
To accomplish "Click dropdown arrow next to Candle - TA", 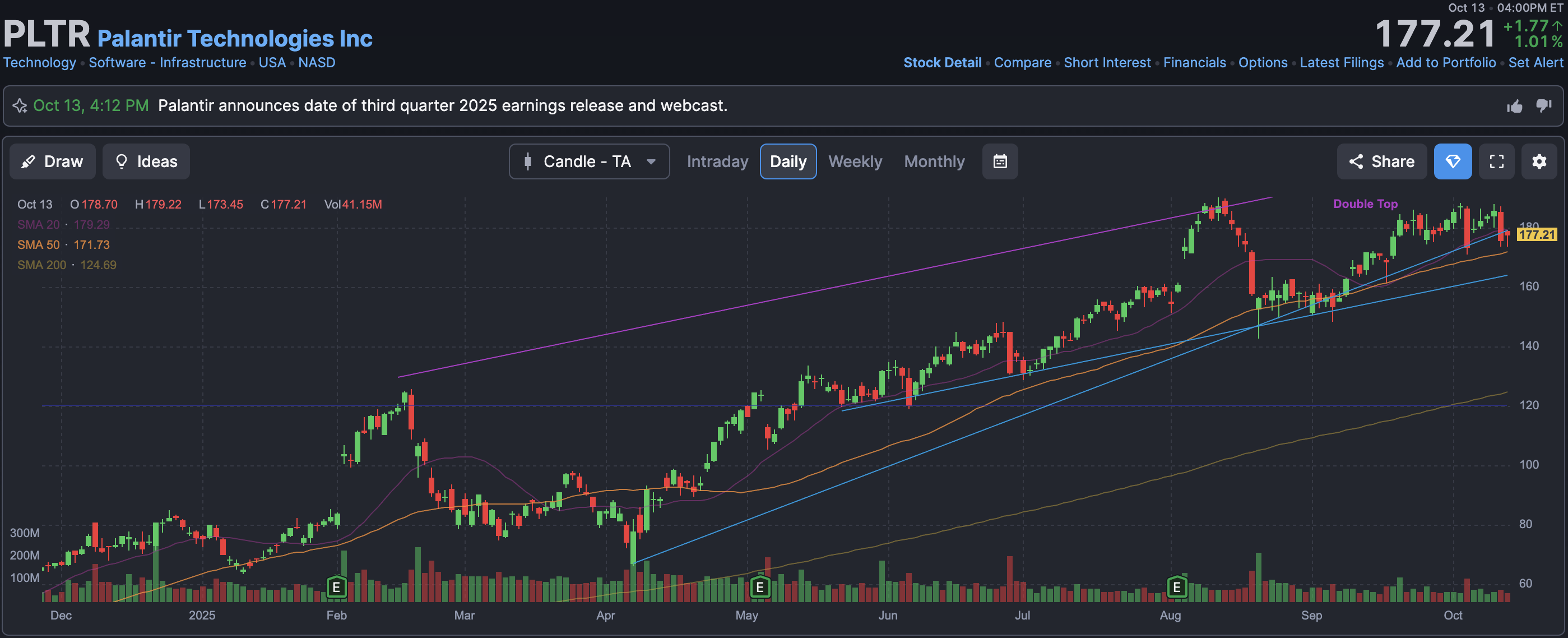I will tap(651, 161).
